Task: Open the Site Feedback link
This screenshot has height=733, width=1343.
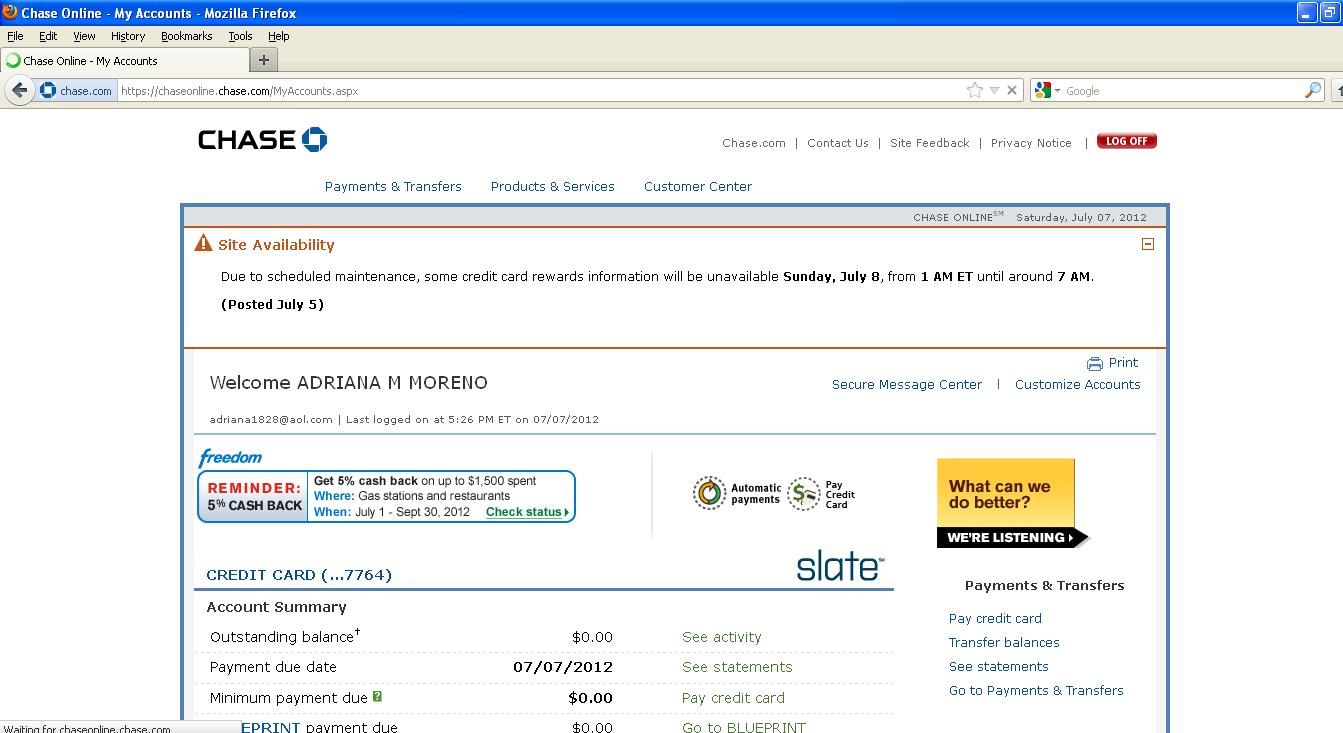Action: pyautogui.click(x=930, y=143)
